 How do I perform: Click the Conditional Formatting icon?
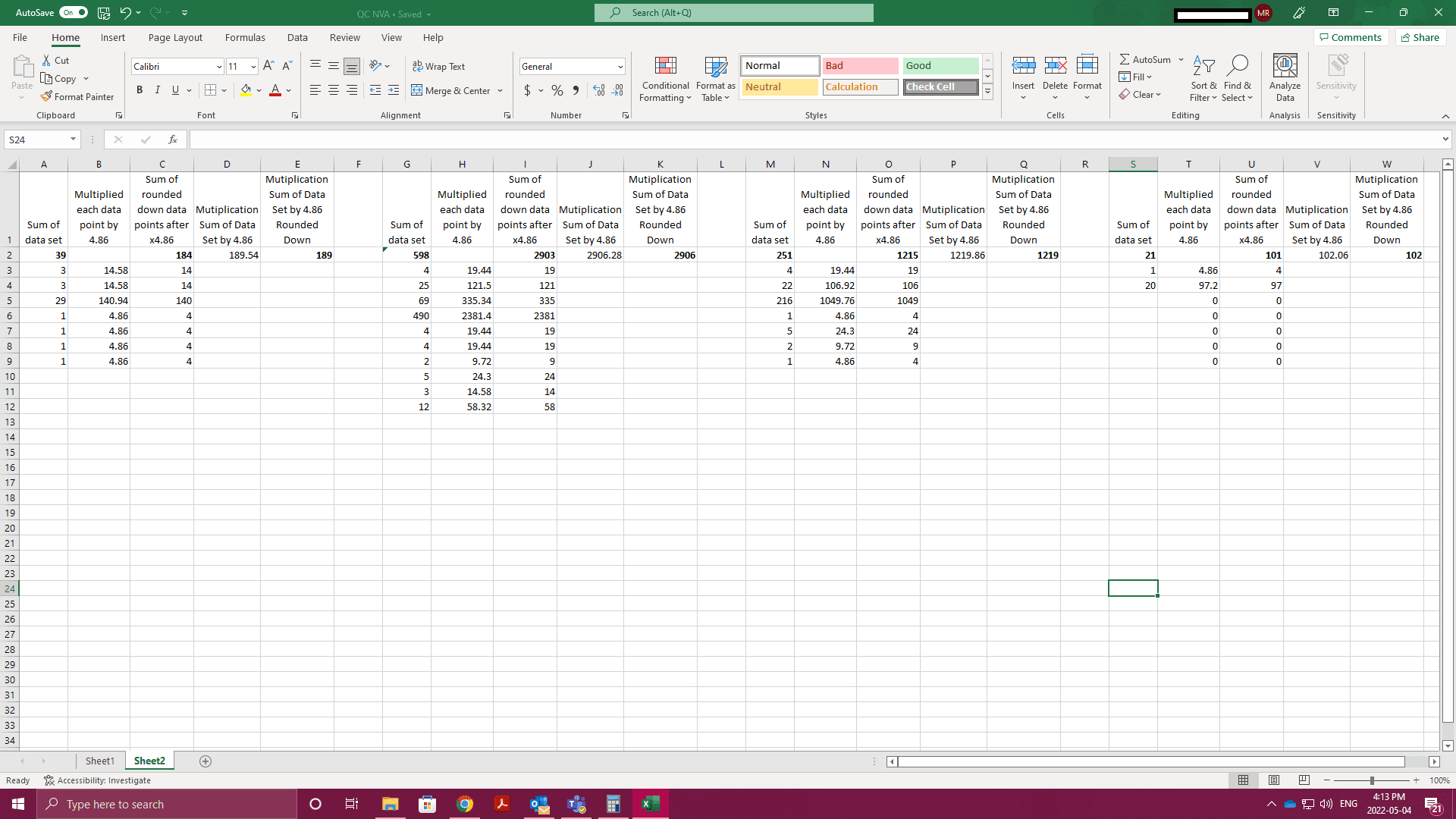(665, 67)
